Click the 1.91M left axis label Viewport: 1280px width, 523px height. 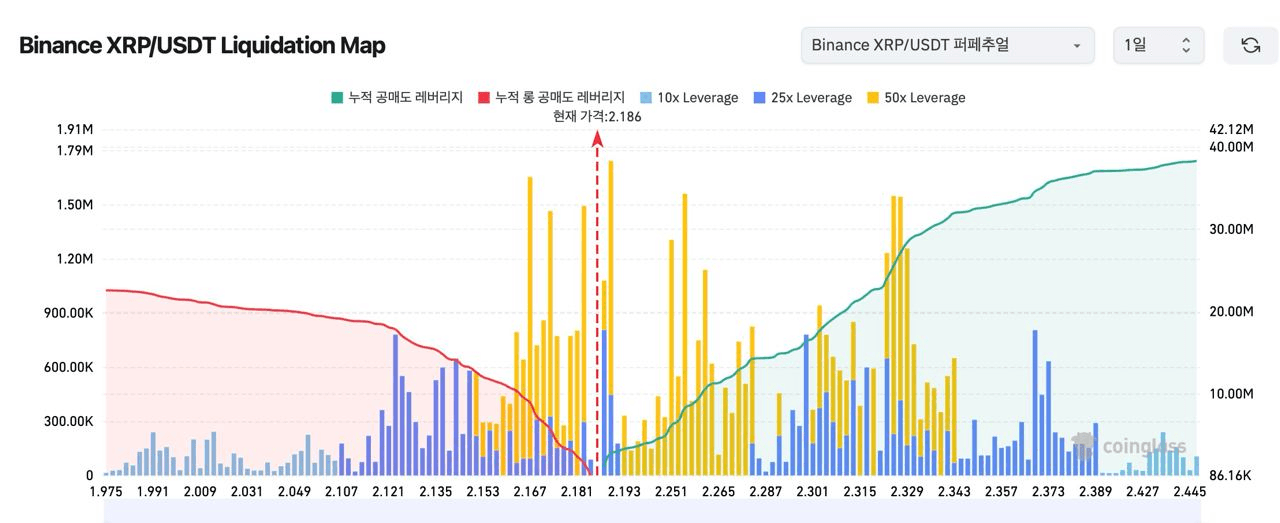pyautogui.click(x=75, y=130)
